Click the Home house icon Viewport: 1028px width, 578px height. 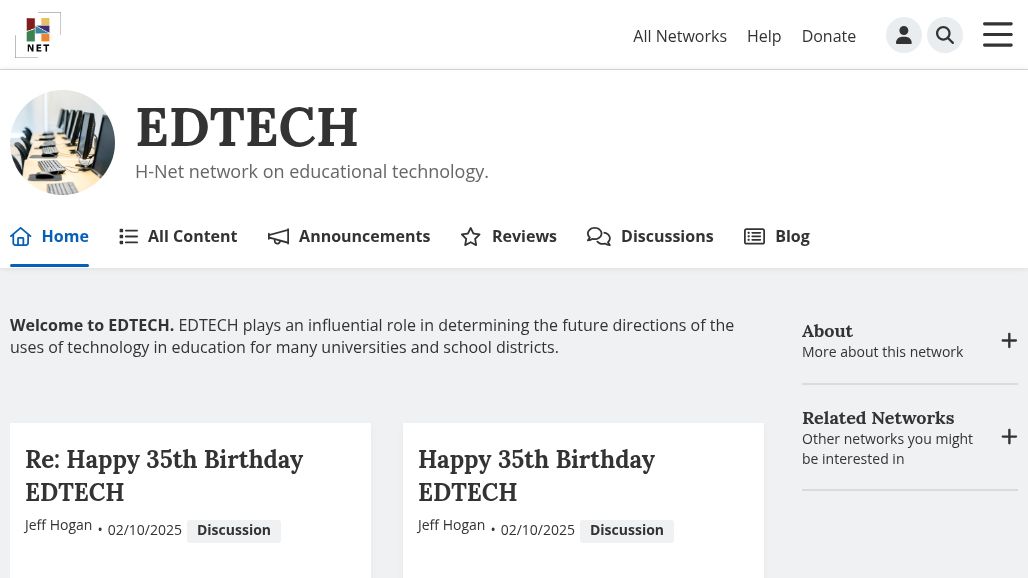pyautogui.click(x=21, y=237)
